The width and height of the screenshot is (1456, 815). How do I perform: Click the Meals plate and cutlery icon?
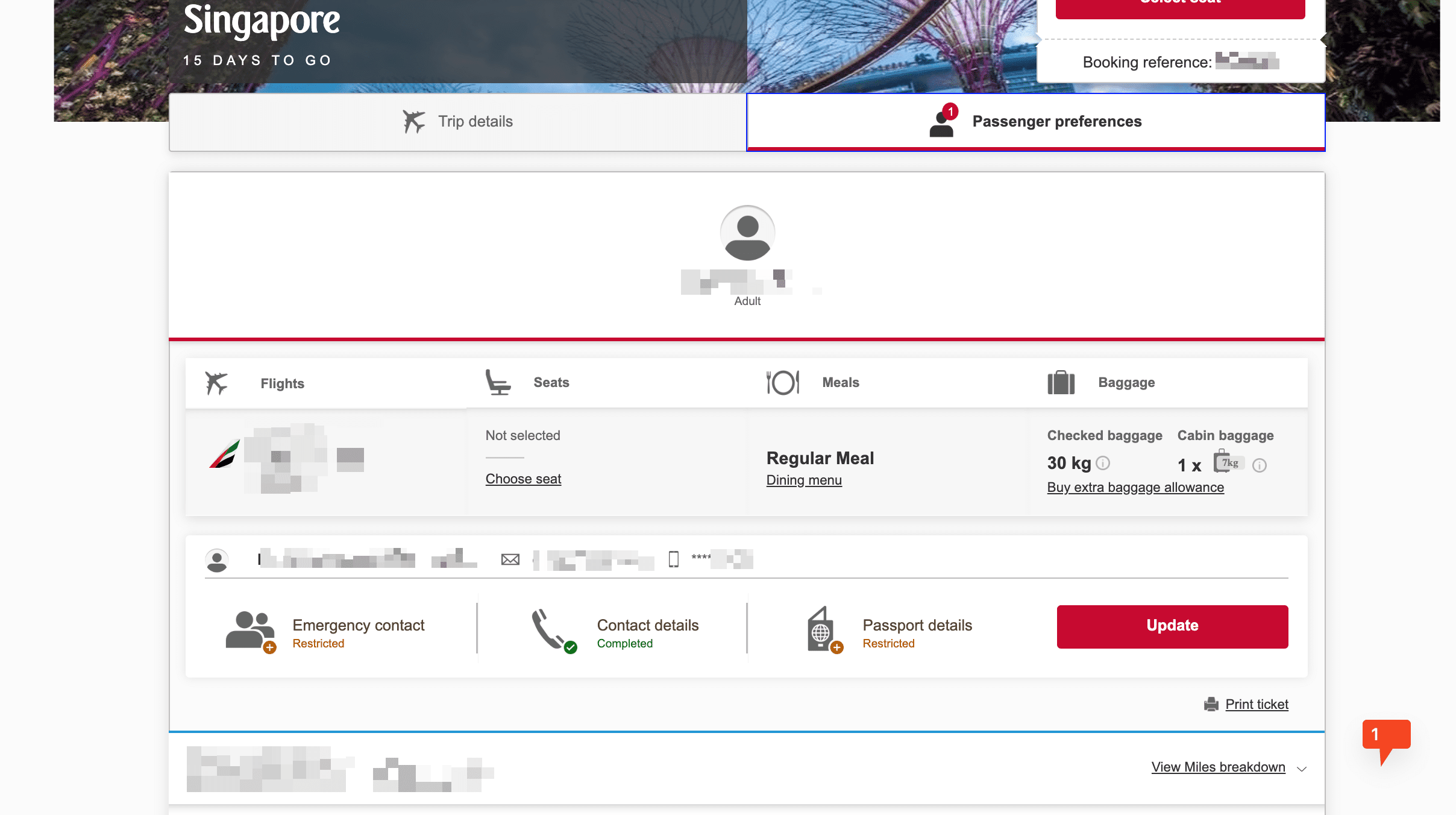pyautogui.click(x=783, y=383)
